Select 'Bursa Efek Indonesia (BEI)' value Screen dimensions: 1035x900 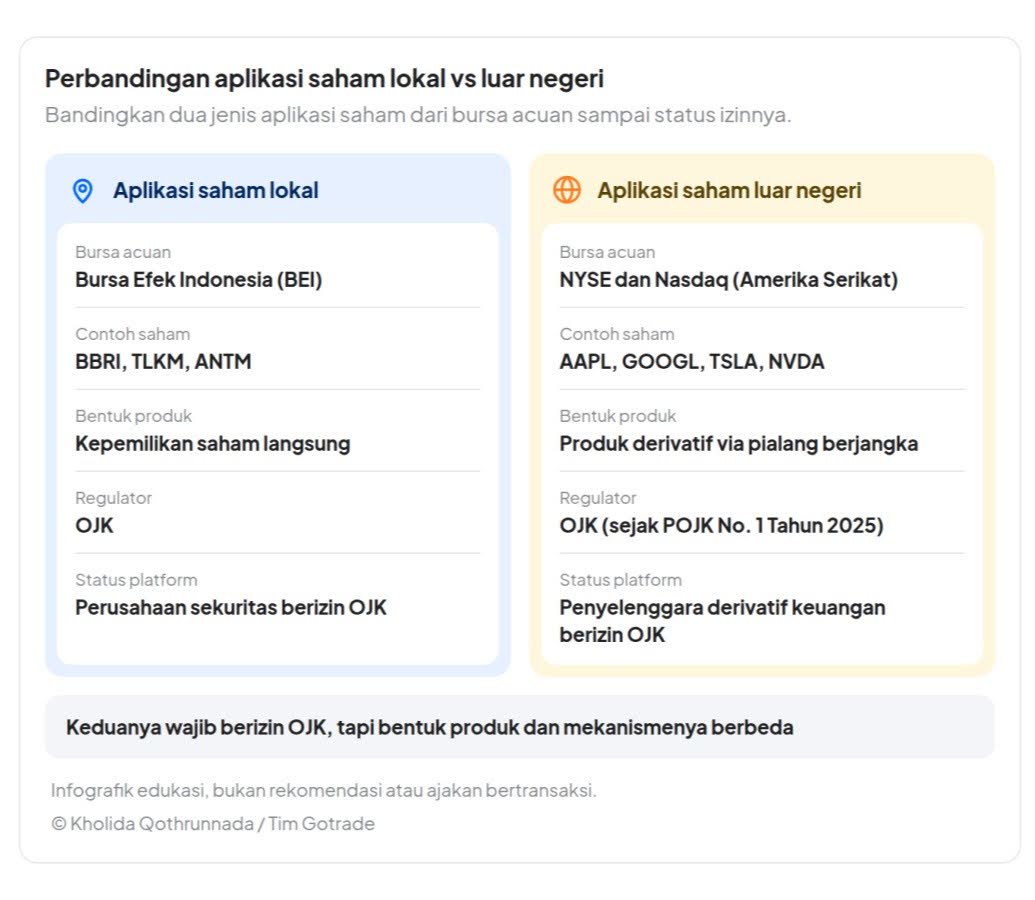[x=199, y=280]
